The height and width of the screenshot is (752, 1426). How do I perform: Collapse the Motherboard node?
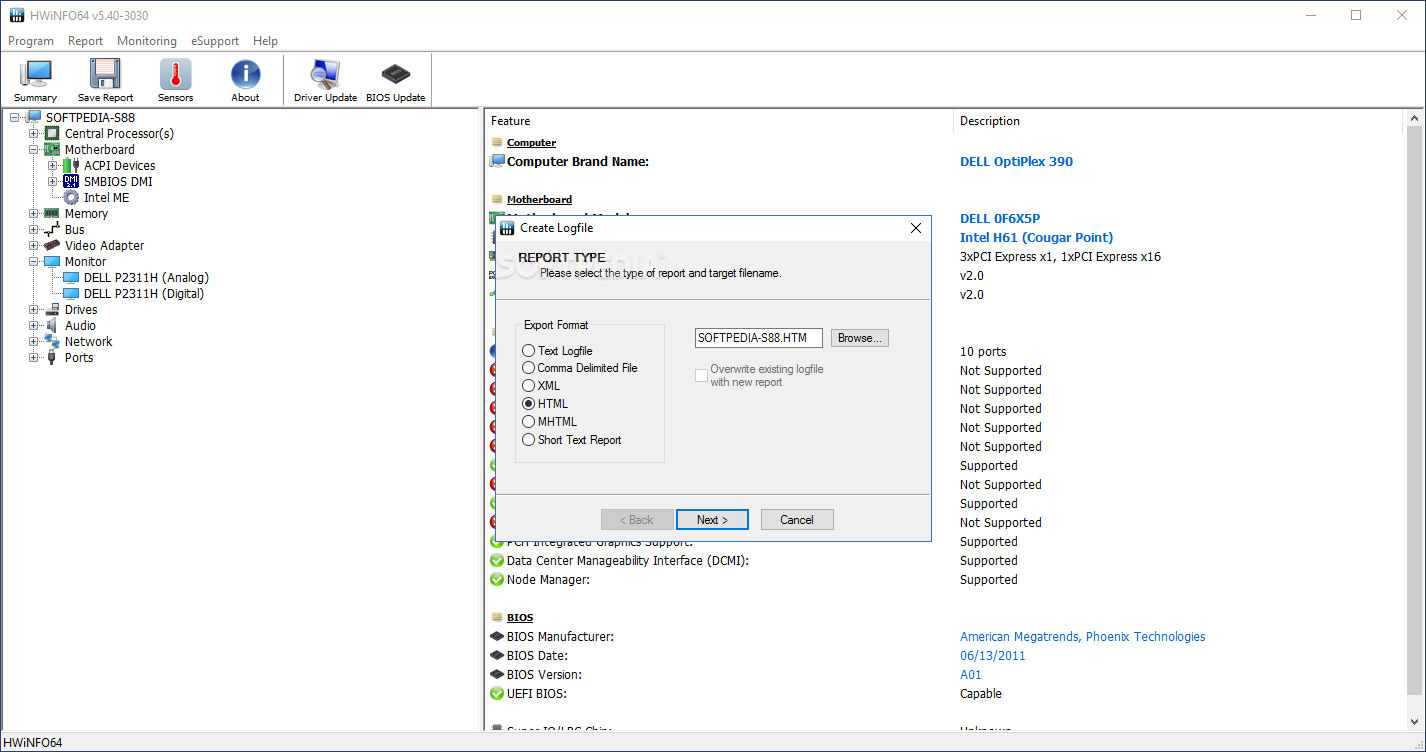(x=34, y=149)
